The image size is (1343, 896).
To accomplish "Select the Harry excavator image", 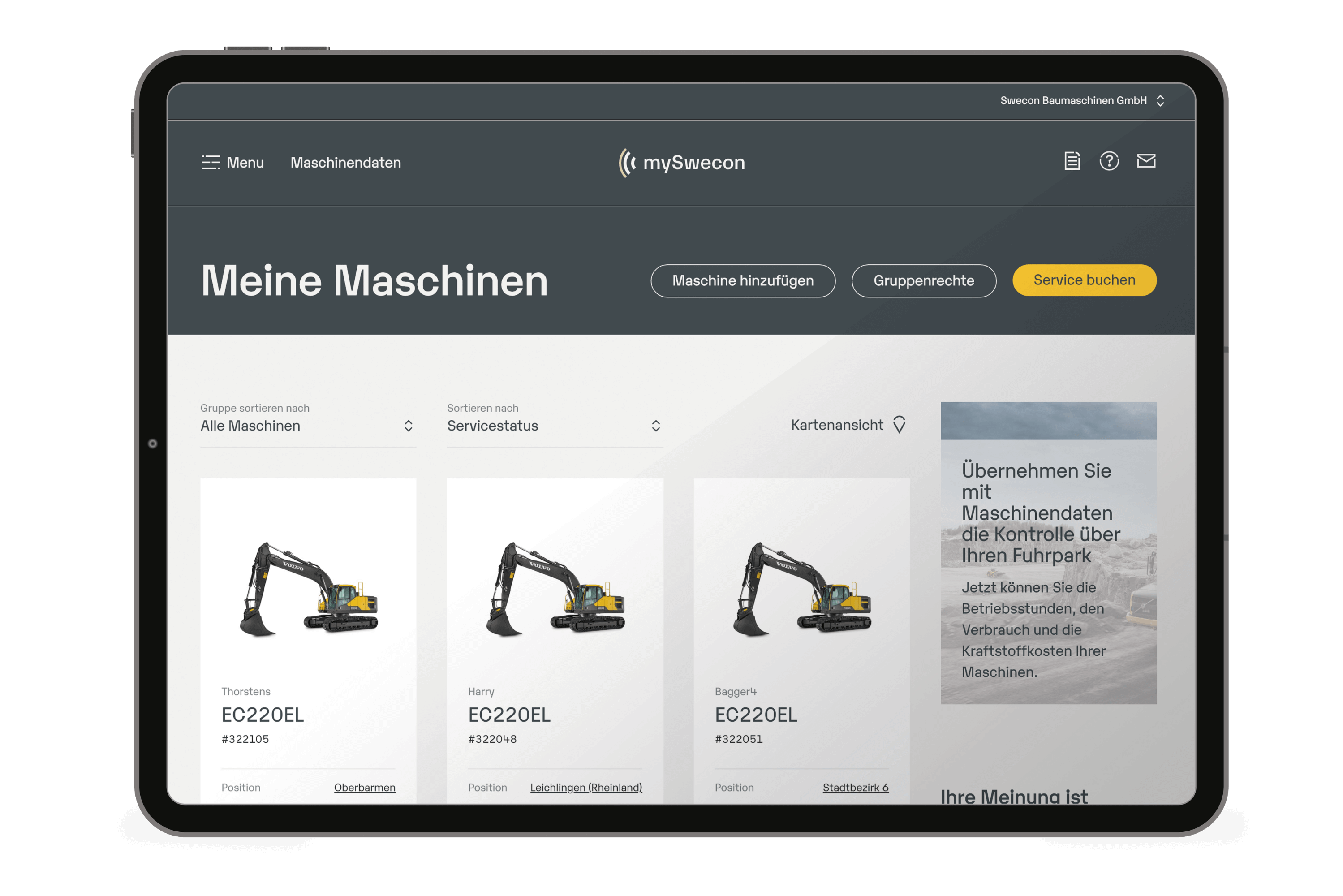I will pos(555,589).
